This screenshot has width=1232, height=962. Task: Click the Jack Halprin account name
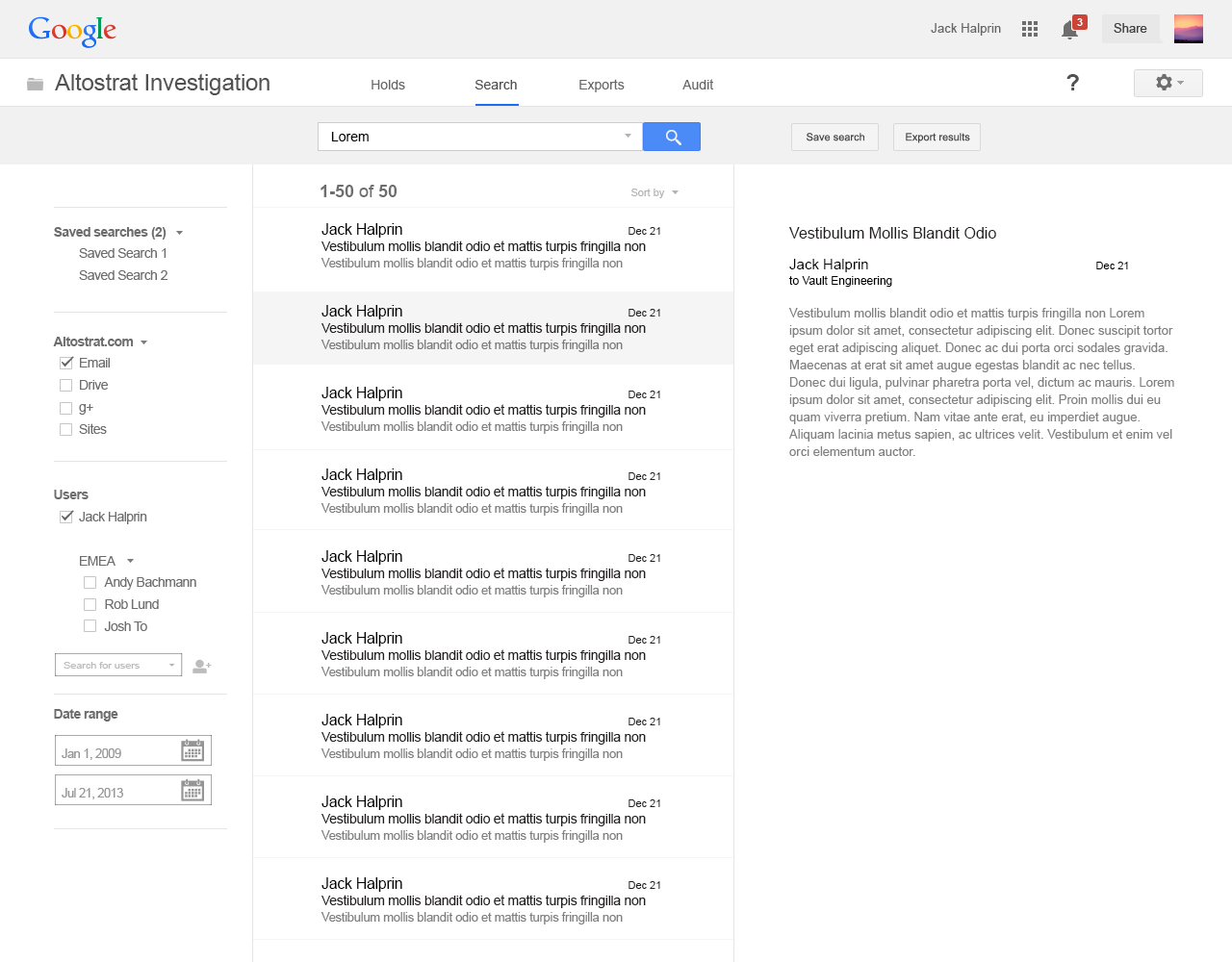coord(965,29)
